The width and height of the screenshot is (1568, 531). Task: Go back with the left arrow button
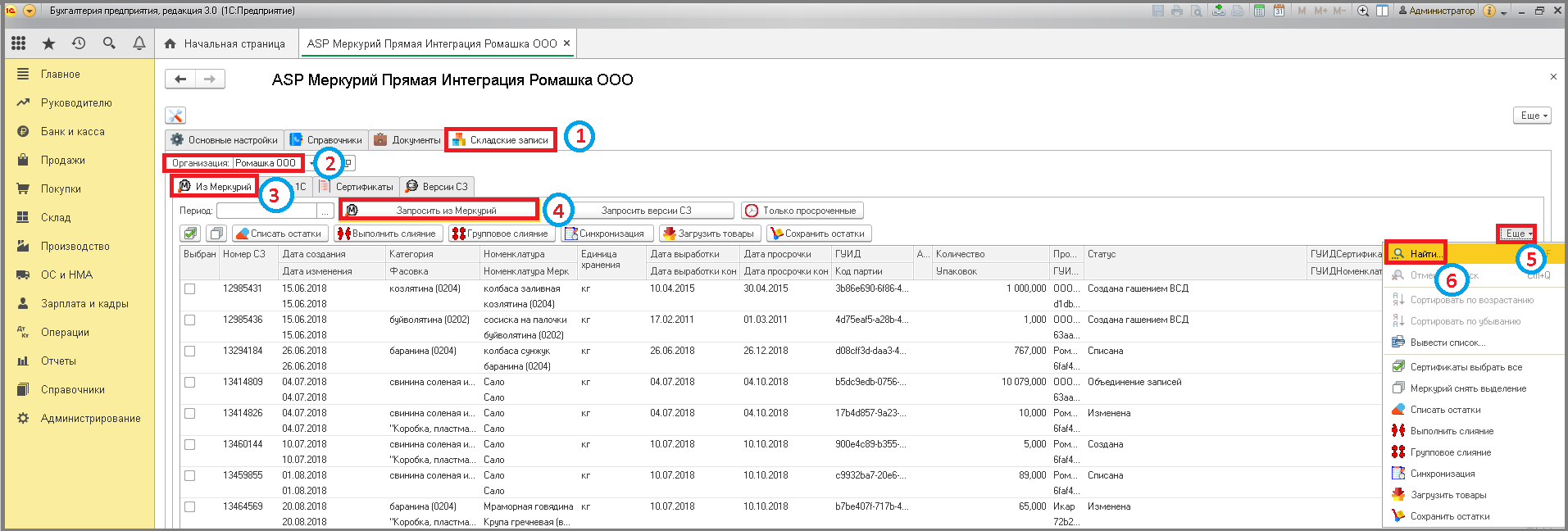180,79
